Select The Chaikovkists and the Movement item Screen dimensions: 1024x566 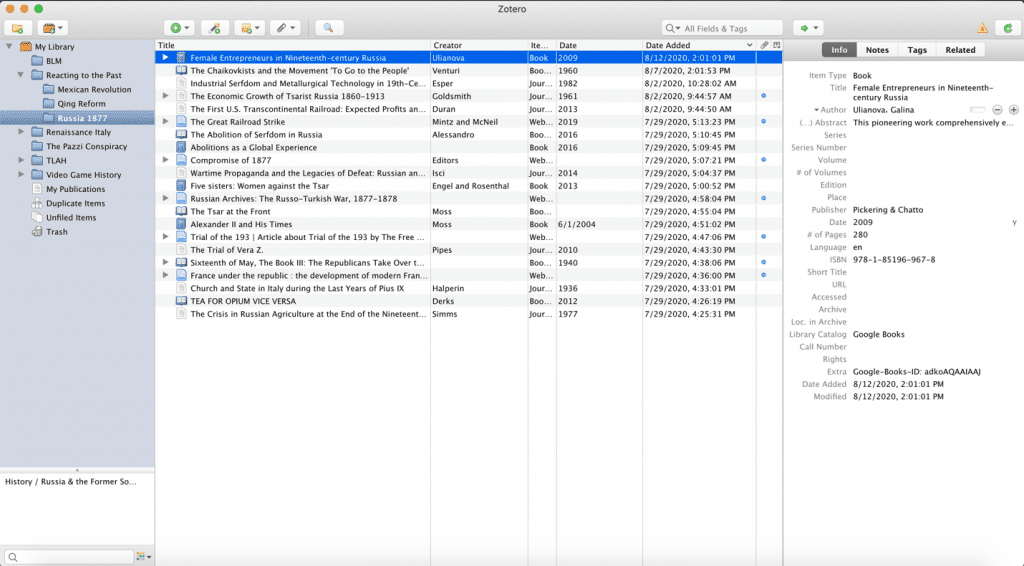coord(468,71)
